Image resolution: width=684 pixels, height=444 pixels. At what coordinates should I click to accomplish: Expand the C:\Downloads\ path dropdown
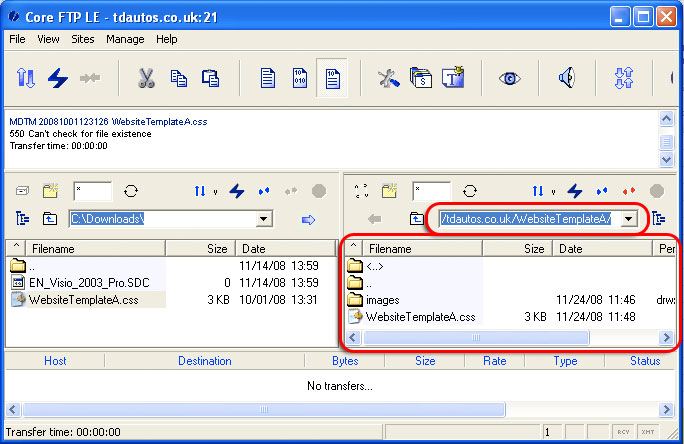click(263, 219)
